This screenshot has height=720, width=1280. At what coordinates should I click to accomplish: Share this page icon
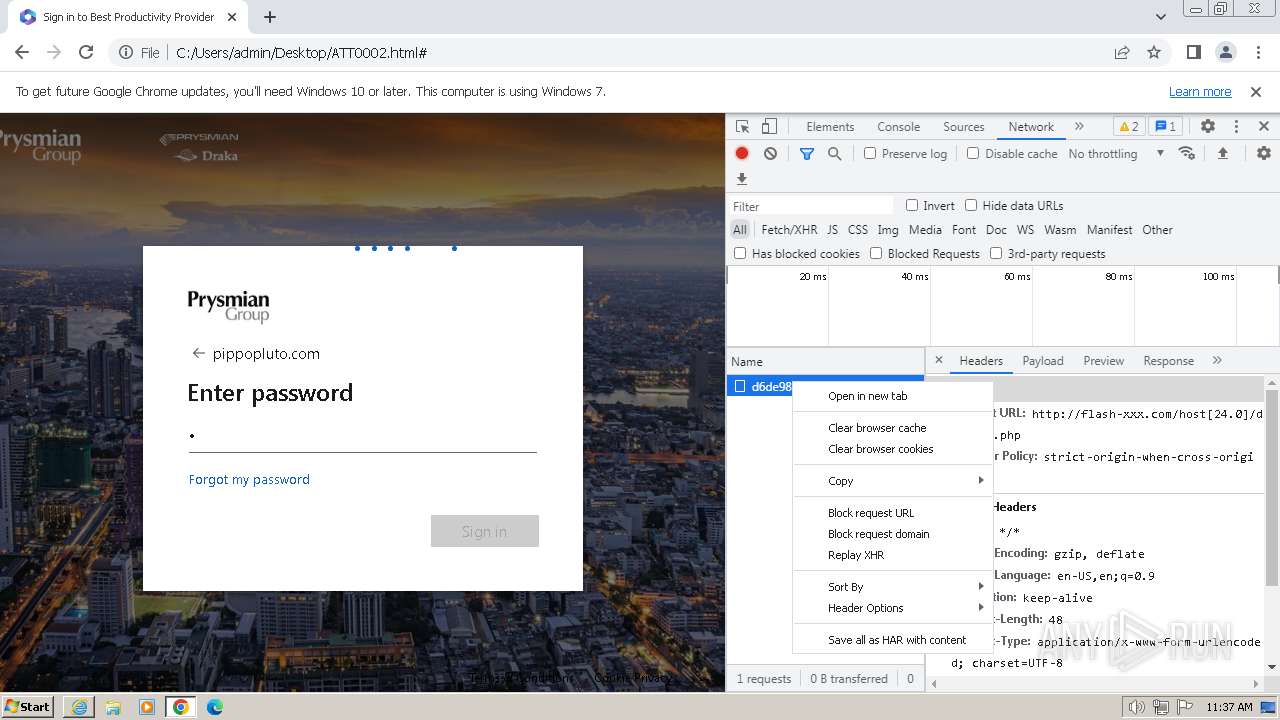[1122, 53]
